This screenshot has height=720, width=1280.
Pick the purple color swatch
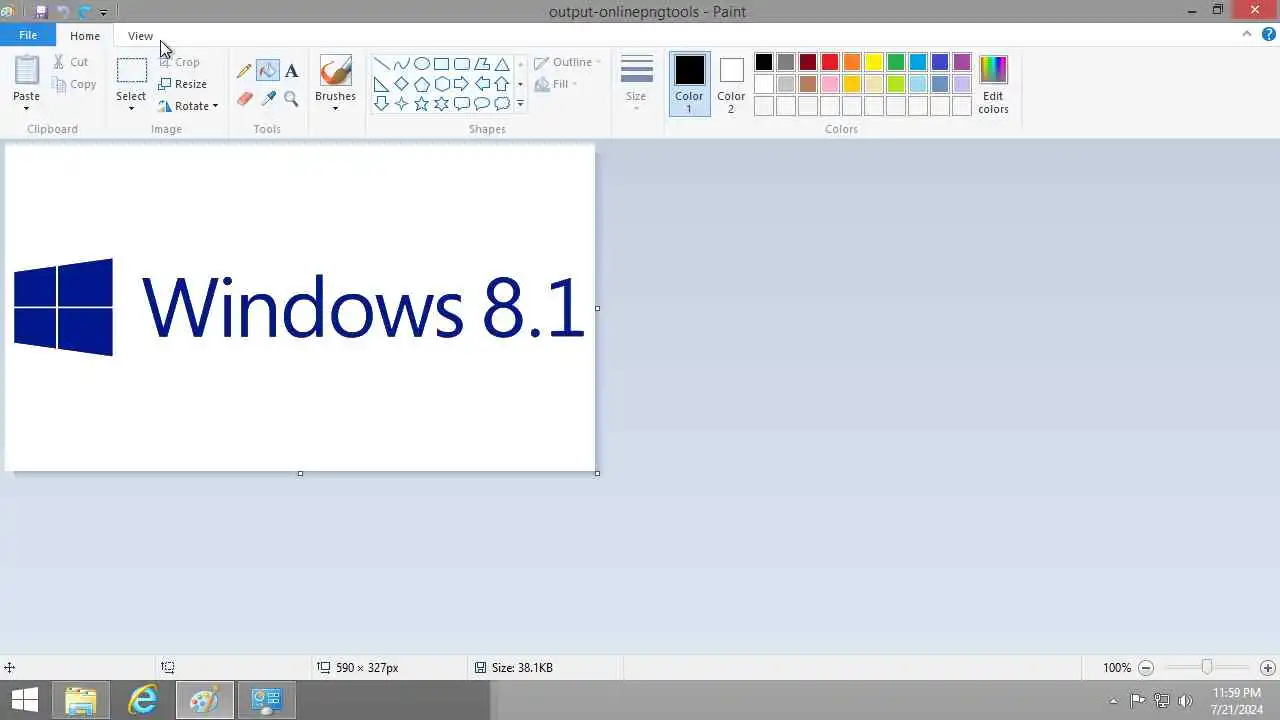pos(962,63)
